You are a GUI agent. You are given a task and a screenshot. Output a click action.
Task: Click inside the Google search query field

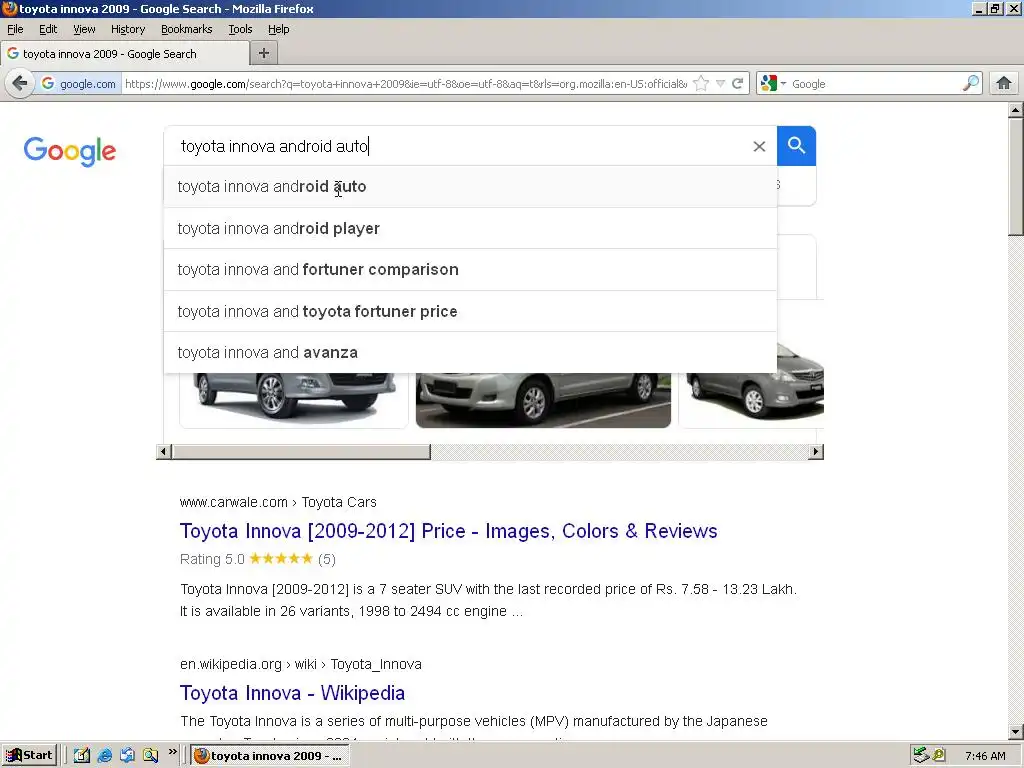457,146
